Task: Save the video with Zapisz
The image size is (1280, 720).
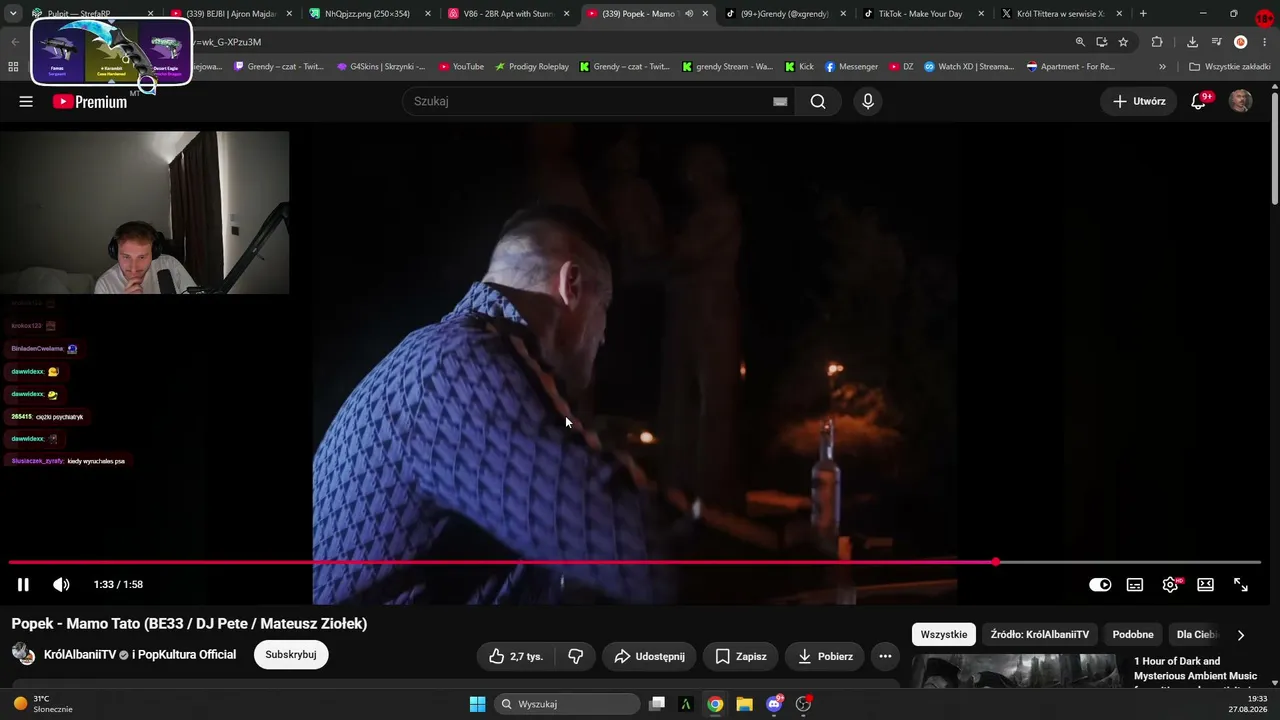Action: (740, 656)
